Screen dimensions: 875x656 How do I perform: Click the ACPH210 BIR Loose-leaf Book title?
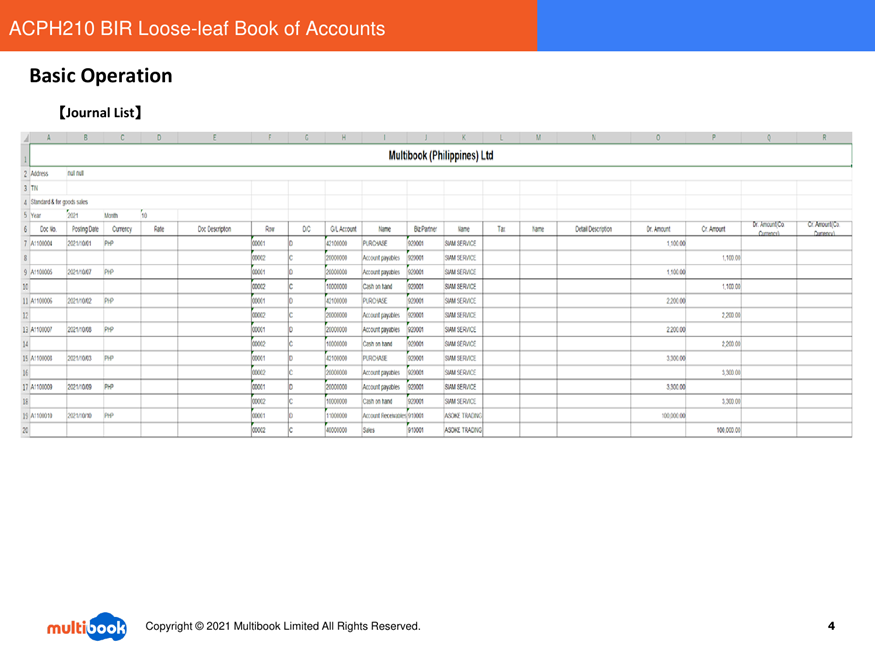197,28
